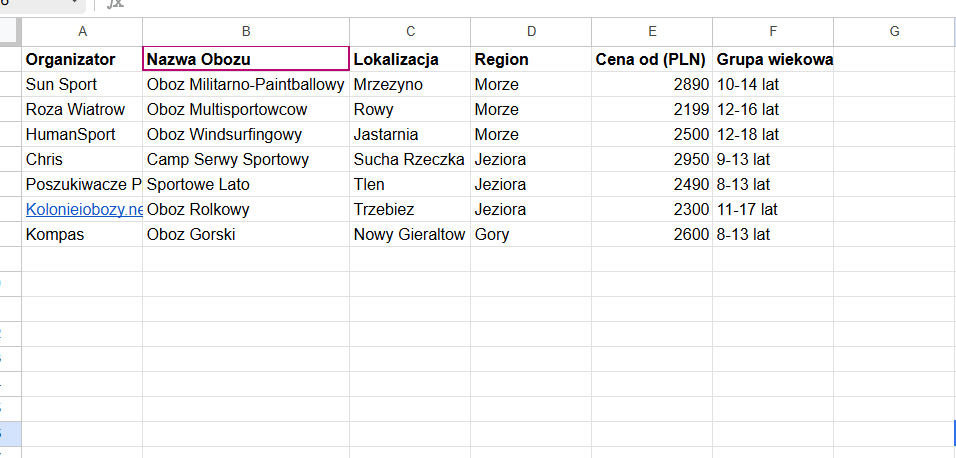This screenshot has width=956, height=458.
Task: Select column G header
Action: 894,31
